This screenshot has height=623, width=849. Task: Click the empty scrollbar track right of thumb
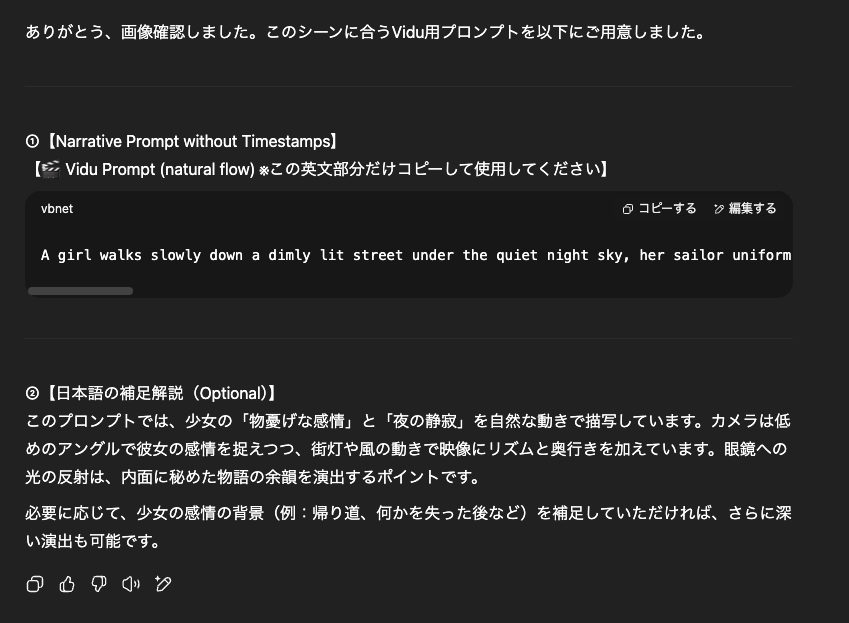click(461, 291)
